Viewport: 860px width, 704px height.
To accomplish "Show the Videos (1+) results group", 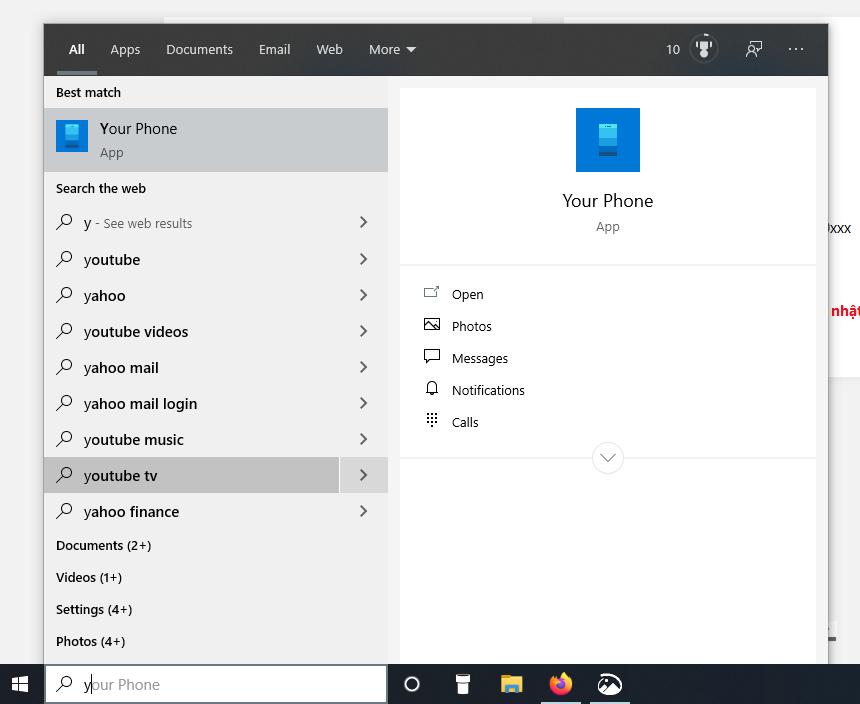I will point(89,577).
